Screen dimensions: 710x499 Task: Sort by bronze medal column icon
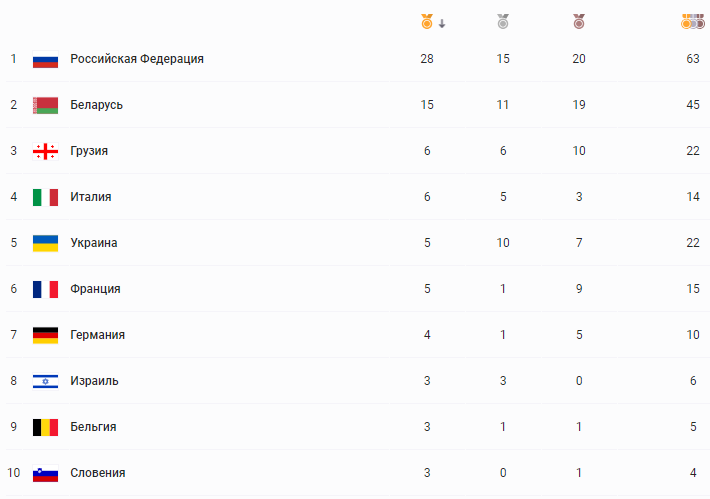[x=579, y=21]
